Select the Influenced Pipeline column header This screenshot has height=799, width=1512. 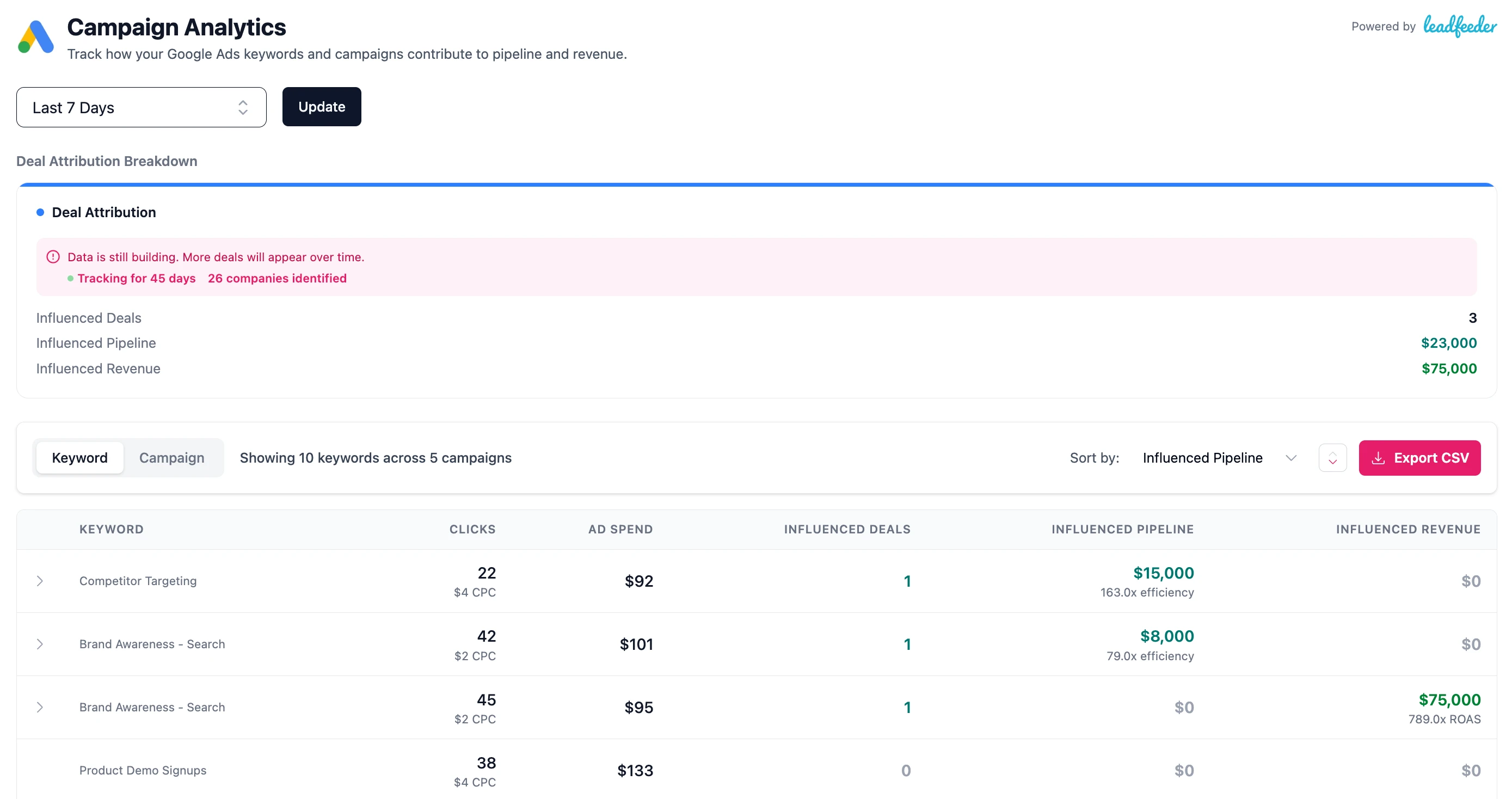[1122, 529]
